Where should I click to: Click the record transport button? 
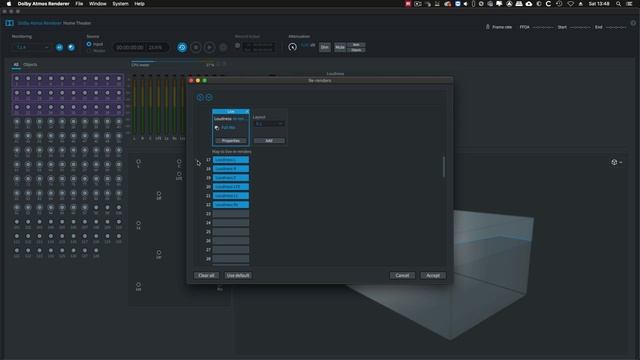[223, 47]
